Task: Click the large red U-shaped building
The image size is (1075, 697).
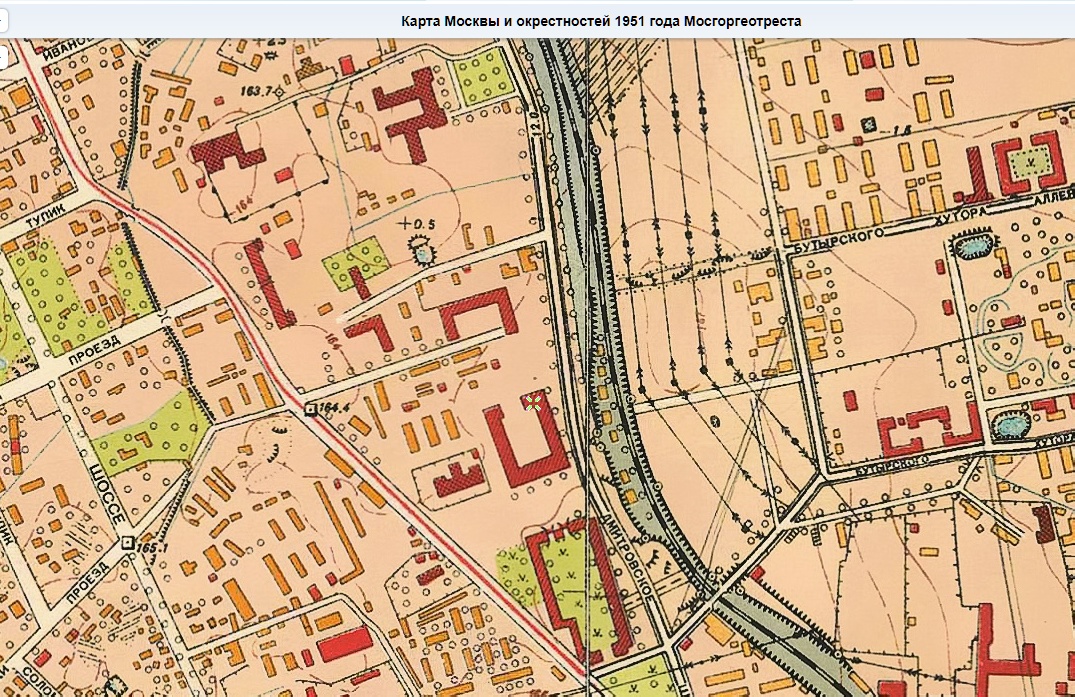Action: point(526,445)
